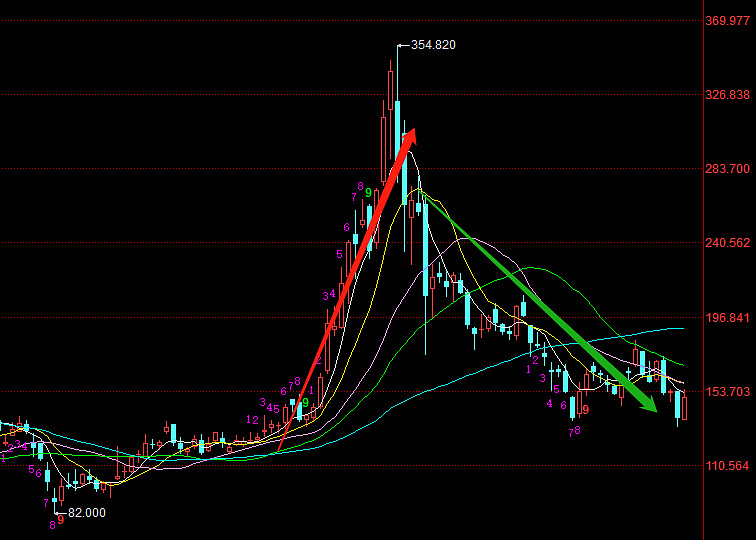
Task: Select the 240.562 price axis value
Action: (x=728, y=243)
